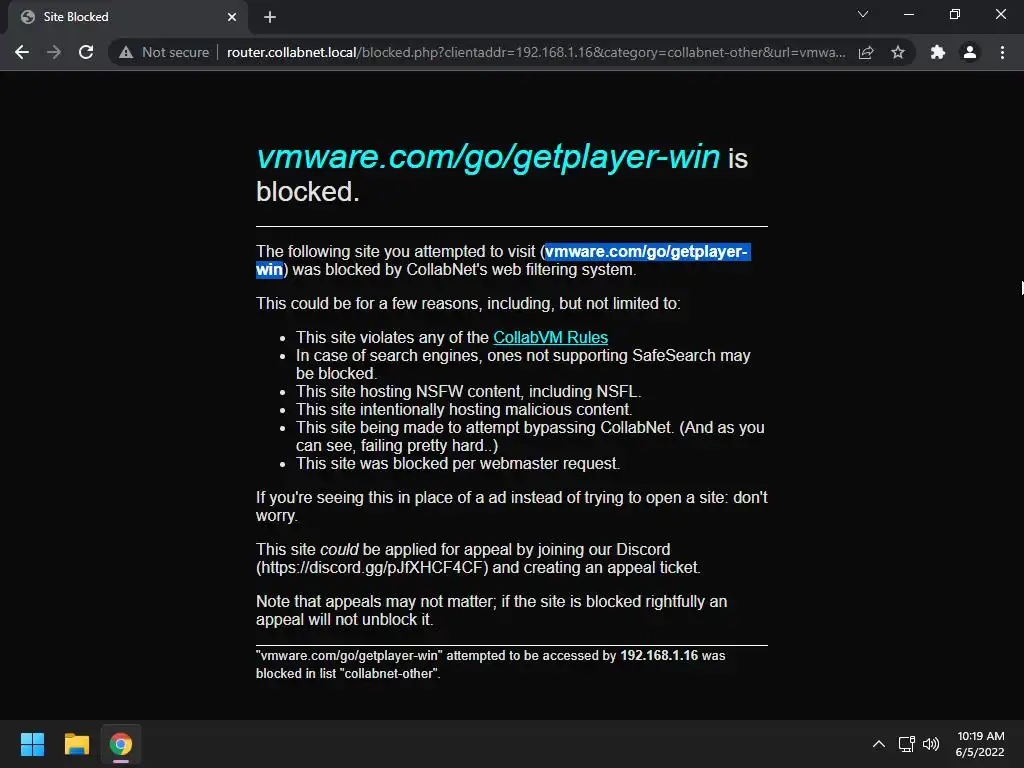Reload the blocked page
The image size is (1024, 768).
[x=86, y=52]
